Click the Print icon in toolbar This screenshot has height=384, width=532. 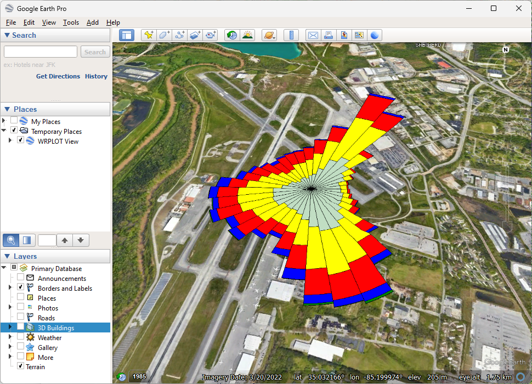(x=328, y=35)
